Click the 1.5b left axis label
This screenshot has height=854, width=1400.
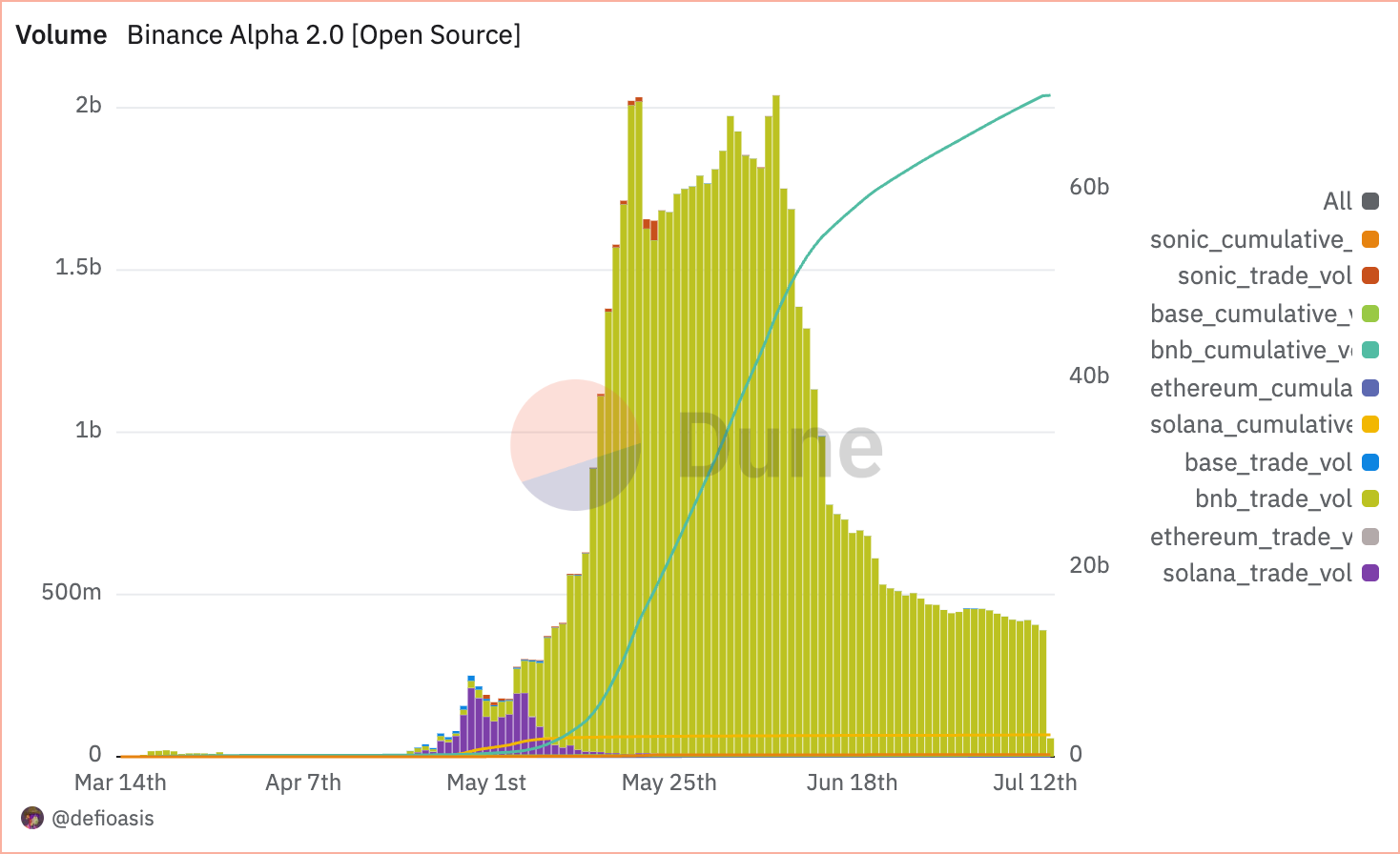click(78, 267)
